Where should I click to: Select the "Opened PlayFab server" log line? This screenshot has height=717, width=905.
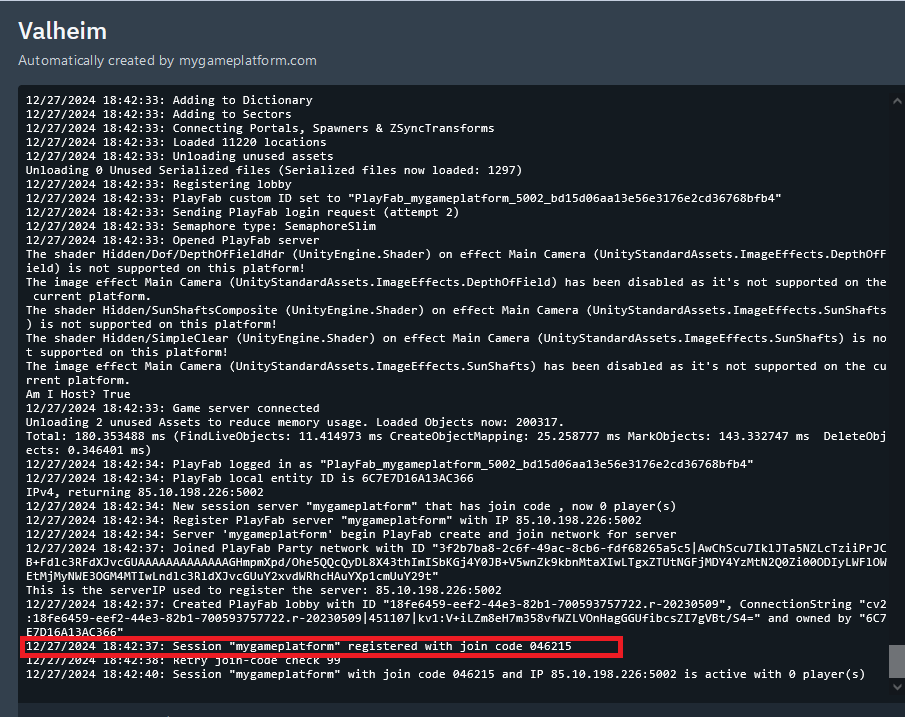point(173,240)
